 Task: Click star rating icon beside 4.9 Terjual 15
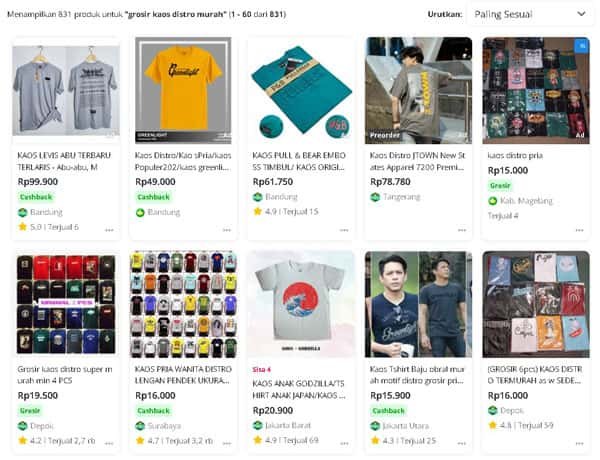pos(258,211)
